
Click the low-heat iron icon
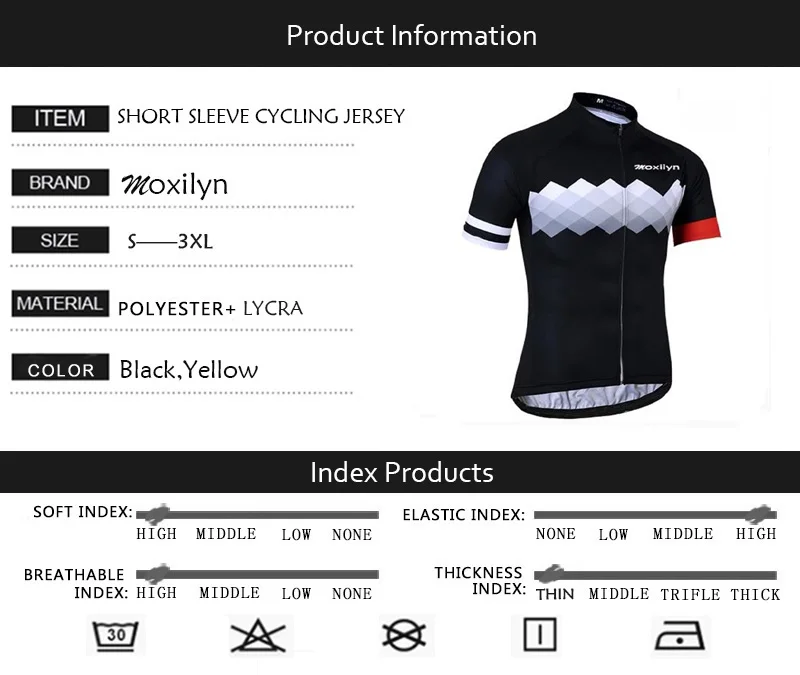tap(680, 635)
